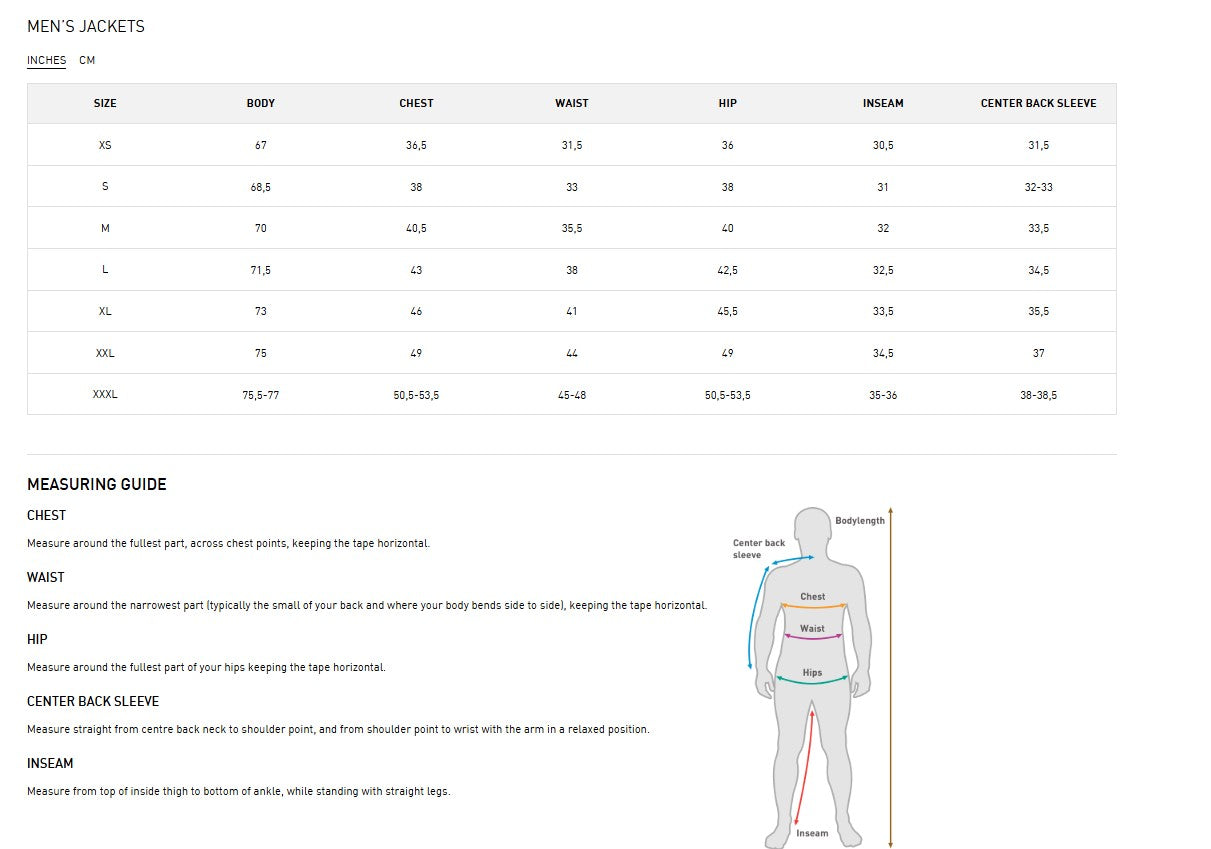Click the M size row label

click(x=105, y=229)
